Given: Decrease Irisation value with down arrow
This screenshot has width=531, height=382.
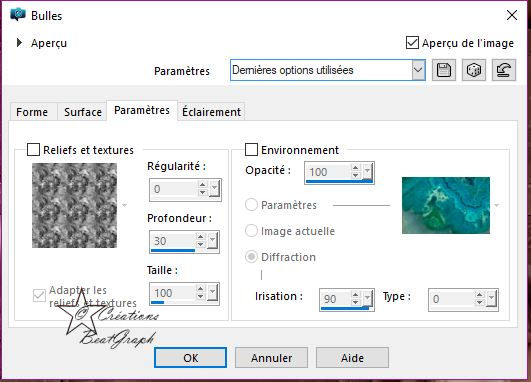Looking at the screenshot, I should 355,302.
